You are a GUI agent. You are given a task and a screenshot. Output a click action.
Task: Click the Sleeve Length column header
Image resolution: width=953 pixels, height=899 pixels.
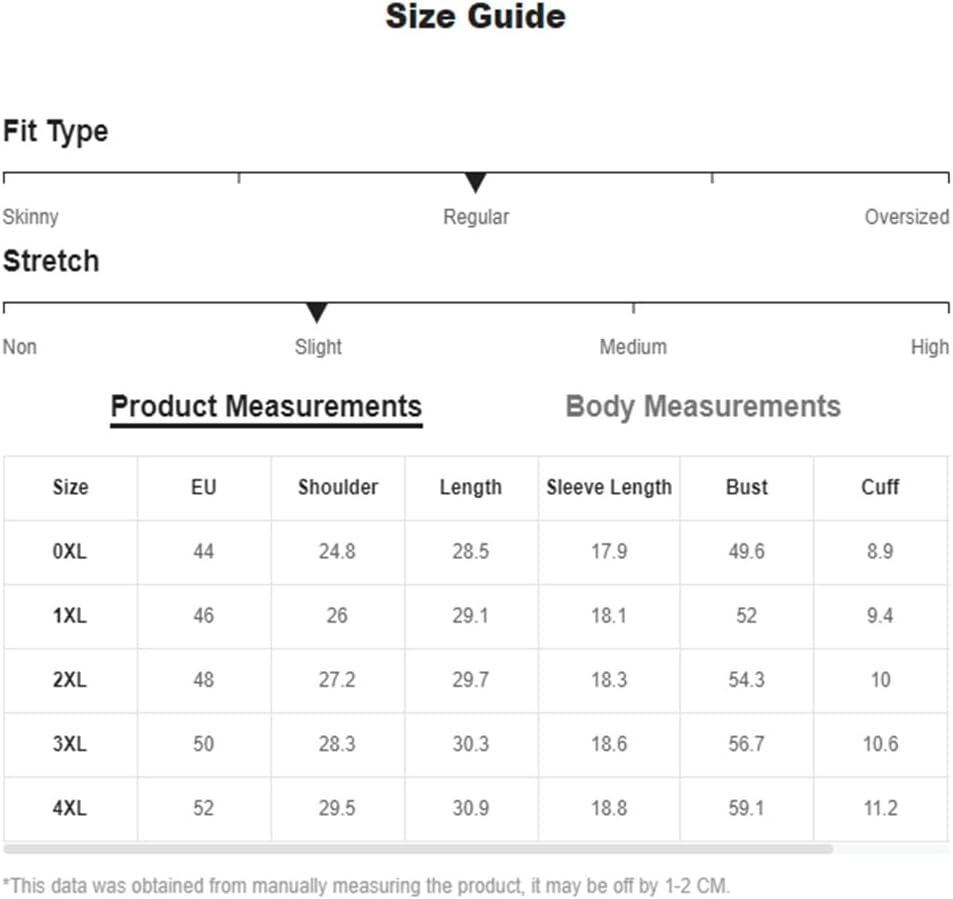click(x=609, y=487)
